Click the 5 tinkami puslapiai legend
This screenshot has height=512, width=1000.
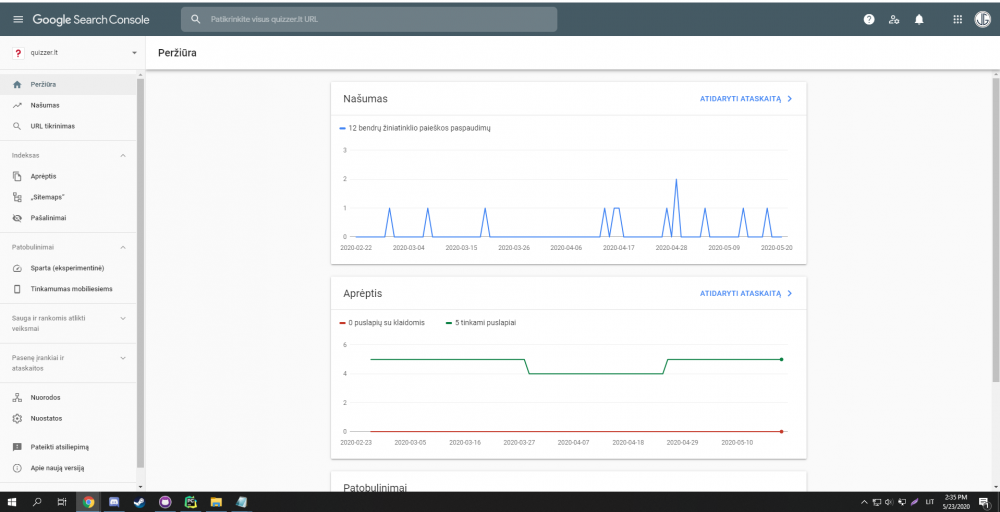(480, 323)
